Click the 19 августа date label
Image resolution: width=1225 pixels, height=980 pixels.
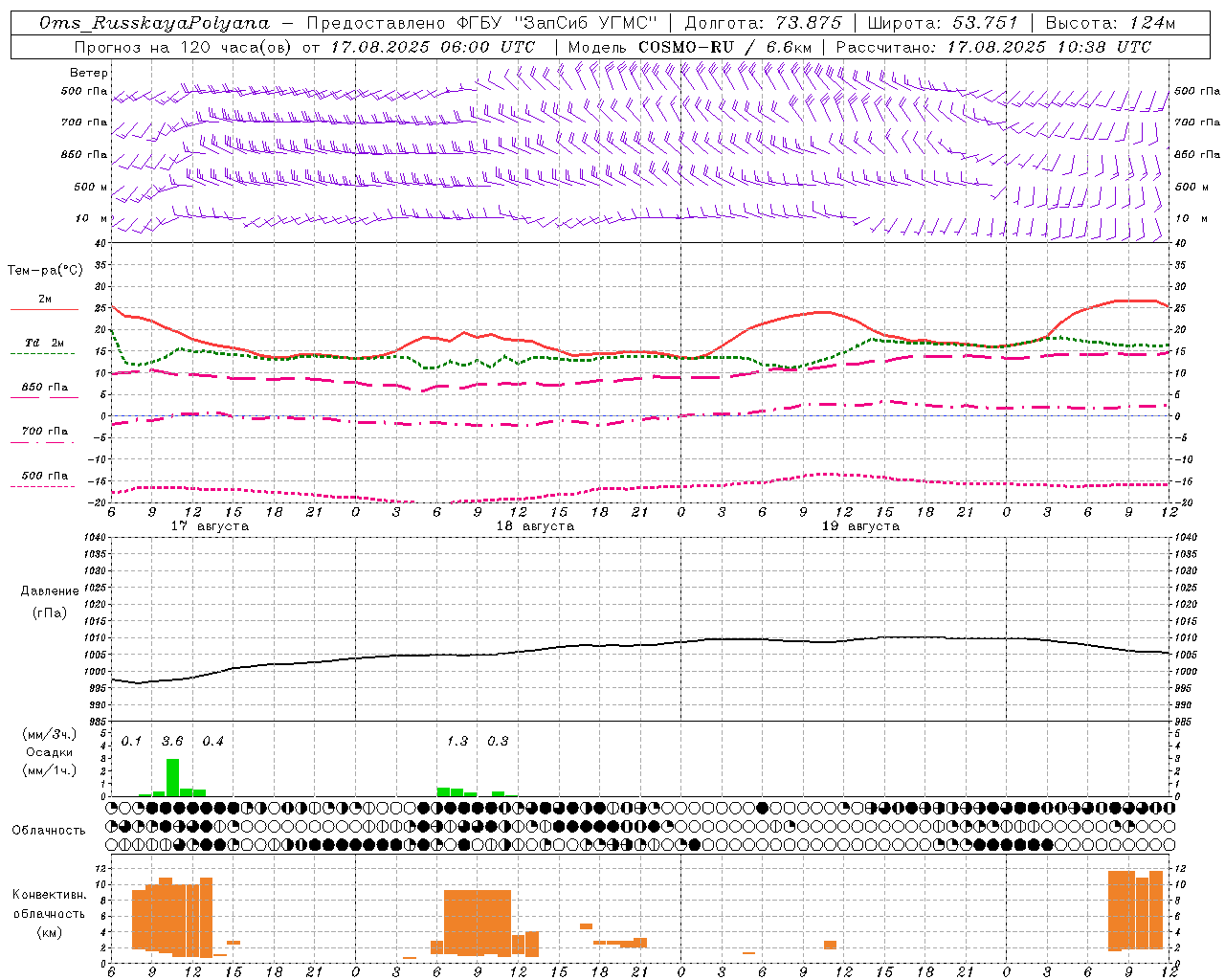860,526
